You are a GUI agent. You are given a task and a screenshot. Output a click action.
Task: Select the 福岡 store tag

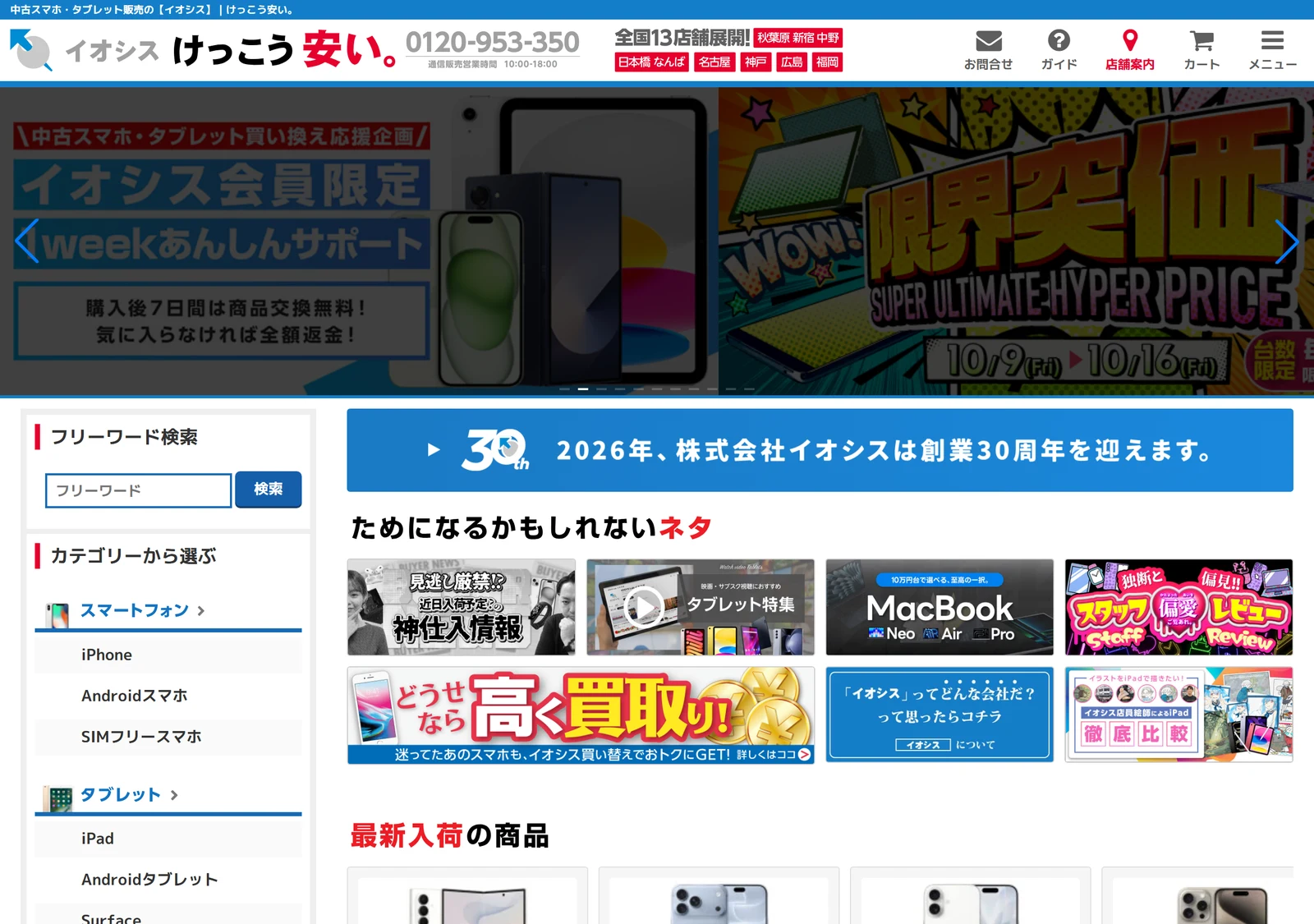(828, 62)
